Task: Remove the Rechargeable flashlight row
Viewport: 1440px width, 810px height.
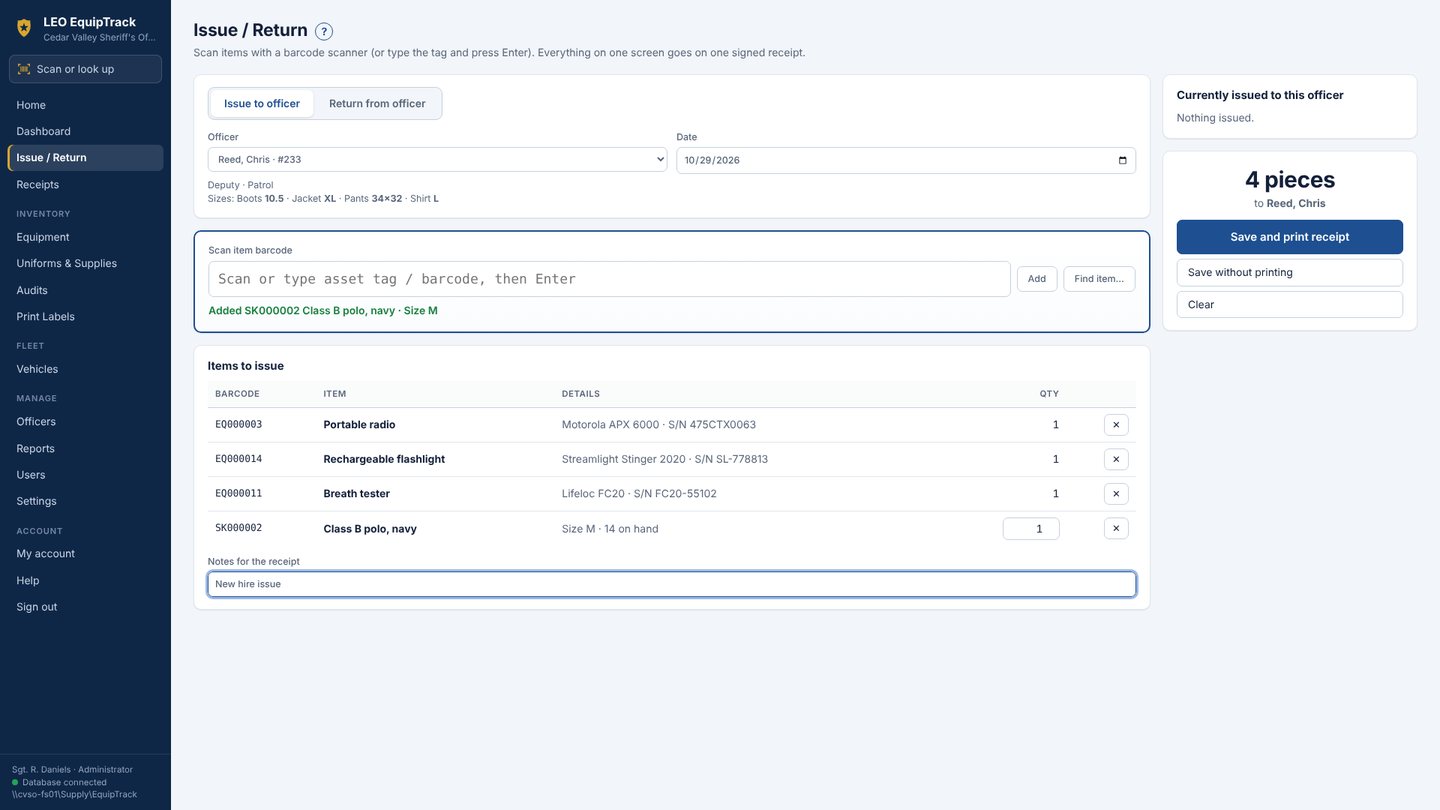Action: pos(1116,459)
